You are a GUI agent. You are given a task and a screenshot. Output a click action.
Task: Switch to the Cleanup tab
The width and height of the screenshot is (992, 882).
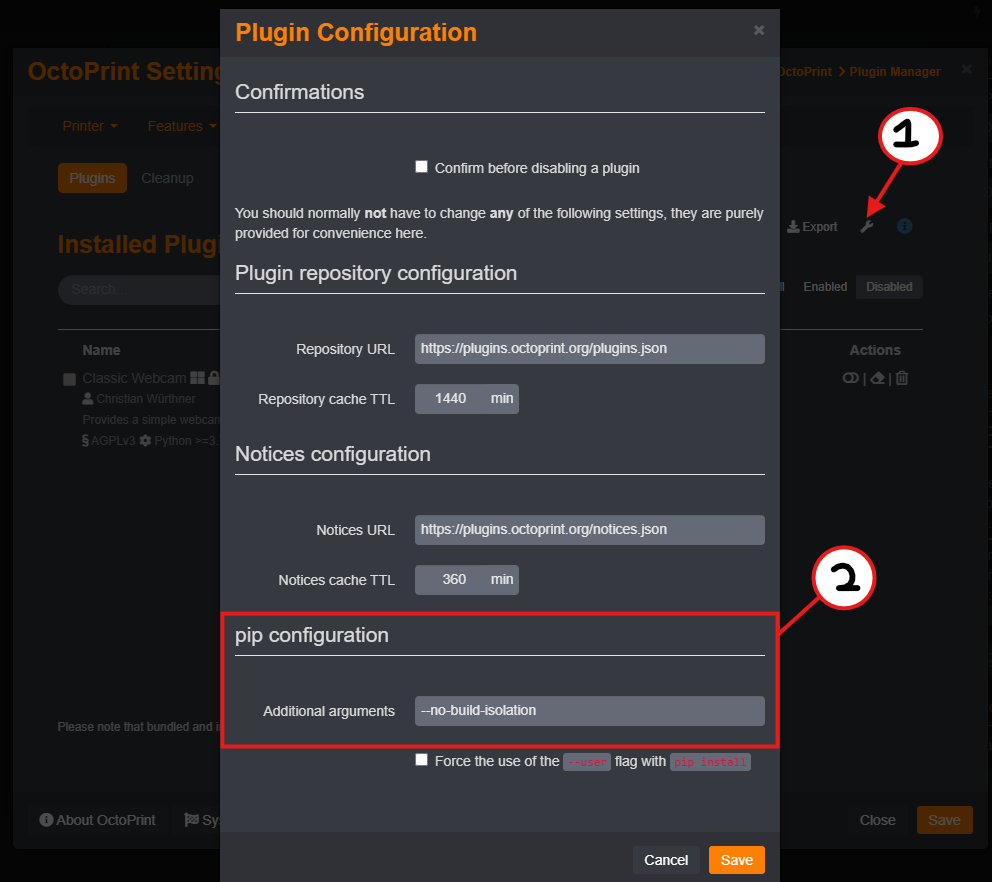point(167,178)
